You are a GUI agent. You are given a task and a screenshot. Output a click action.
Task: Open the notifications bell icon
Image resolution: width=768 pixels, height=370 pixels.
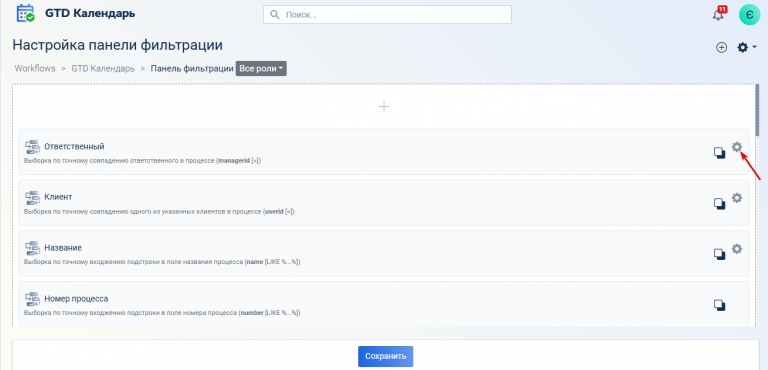click(x=718, y=14)
